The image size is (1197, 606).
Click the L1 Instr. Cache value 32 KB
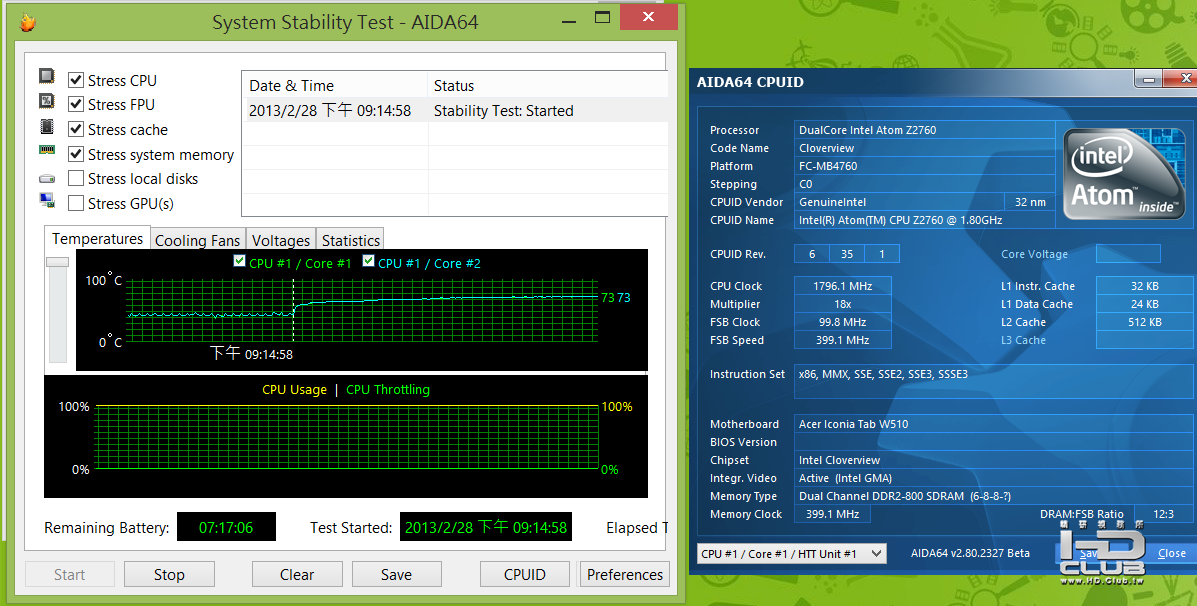tap(1144, 286)
